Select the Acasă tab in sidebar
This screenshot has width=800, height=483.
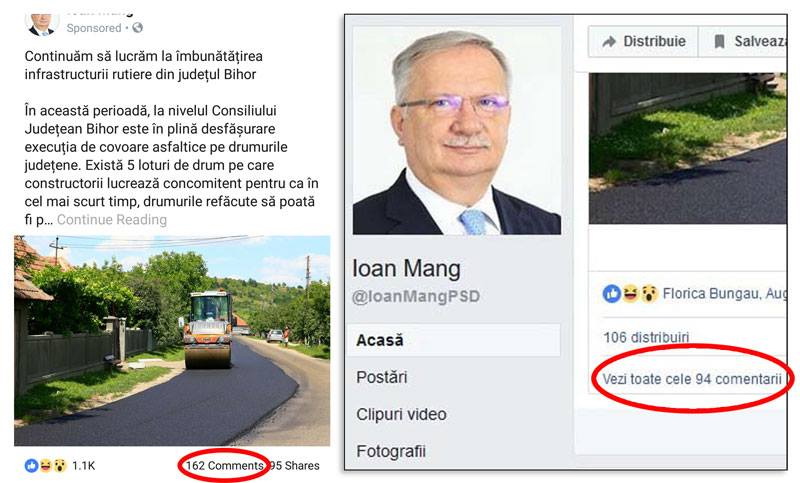pos(454,340)
